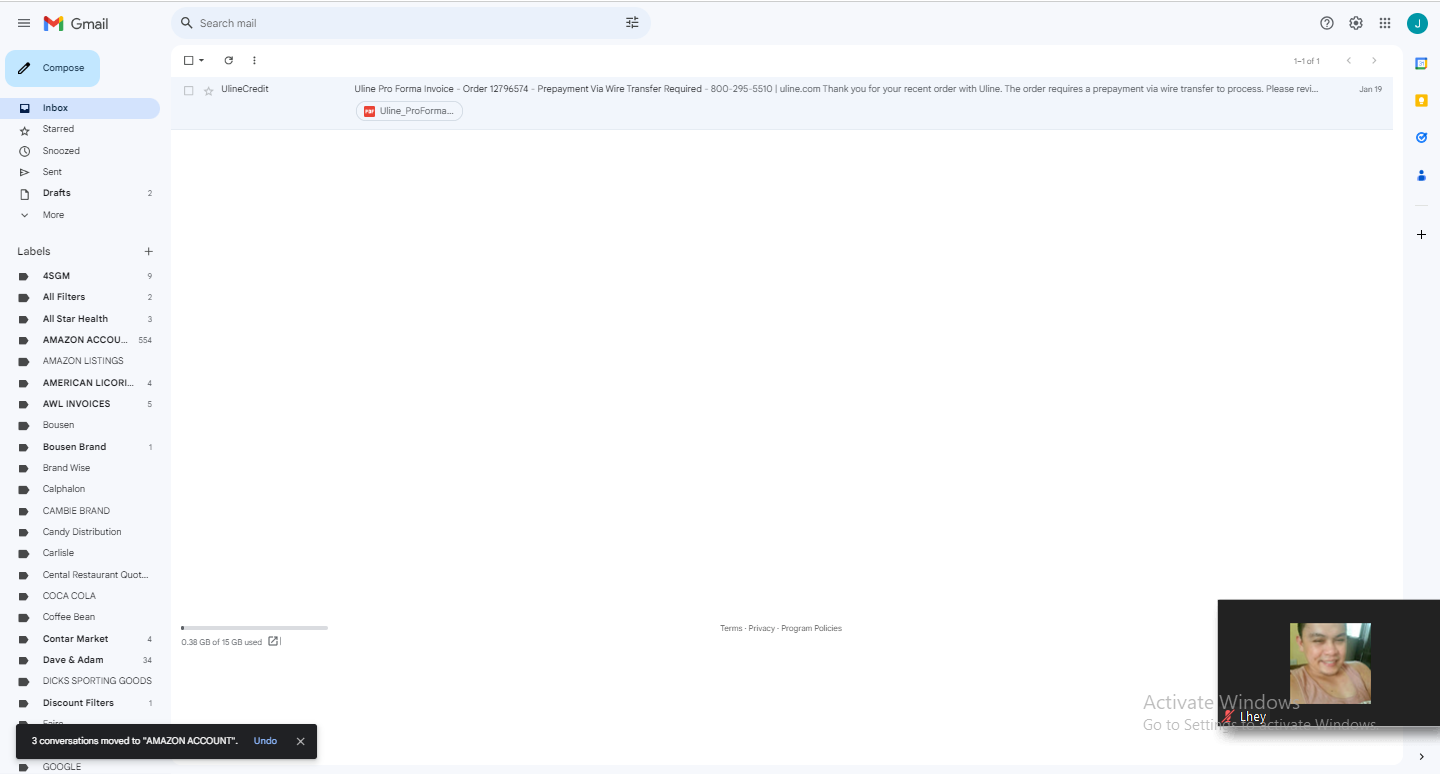Screen dimensions: 1440x774
Task: Open the Google apps grid
Action: click(x=1385, y=23)
